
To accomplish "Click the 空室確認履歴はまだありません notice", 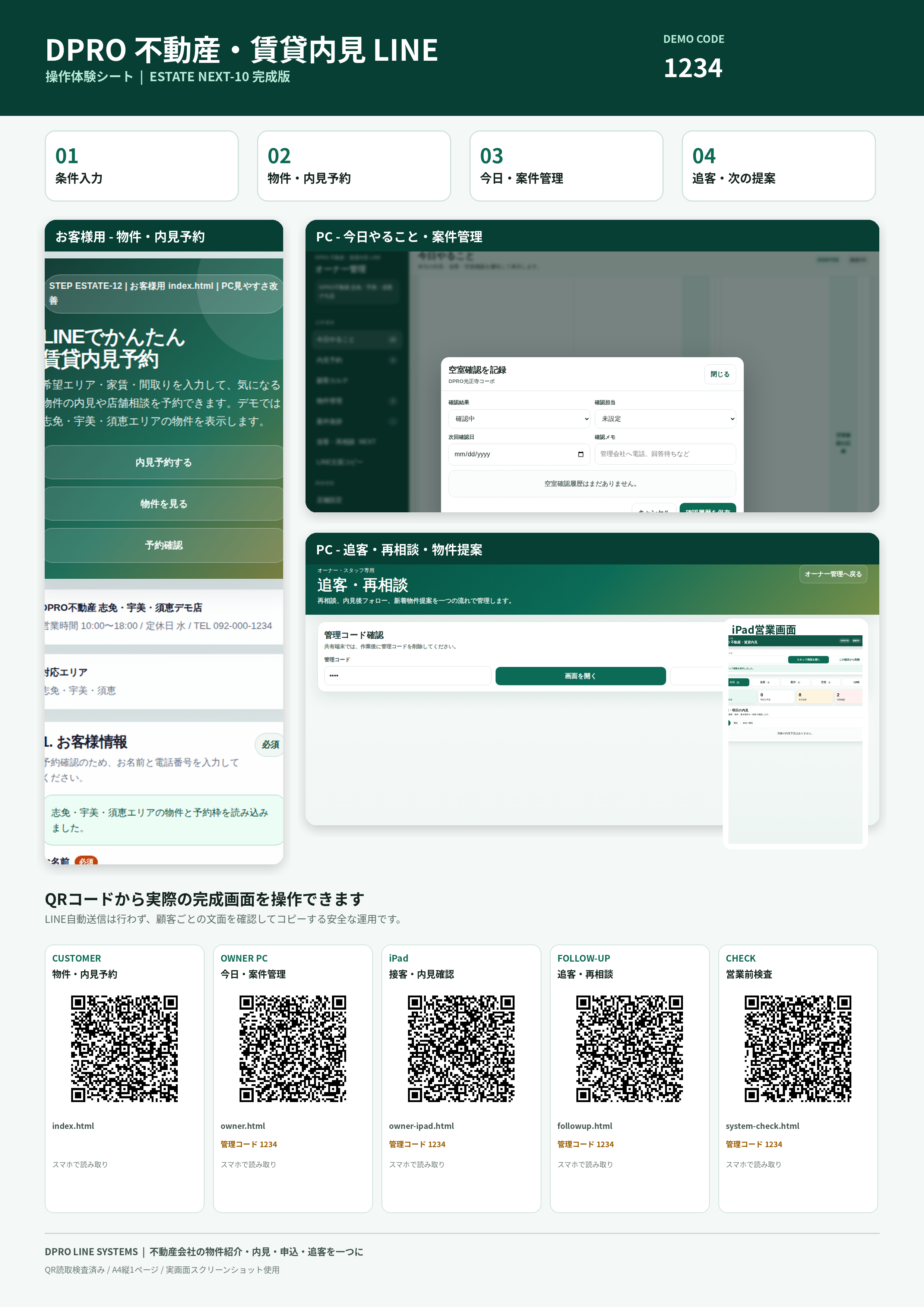I will (x=592, y=484).
